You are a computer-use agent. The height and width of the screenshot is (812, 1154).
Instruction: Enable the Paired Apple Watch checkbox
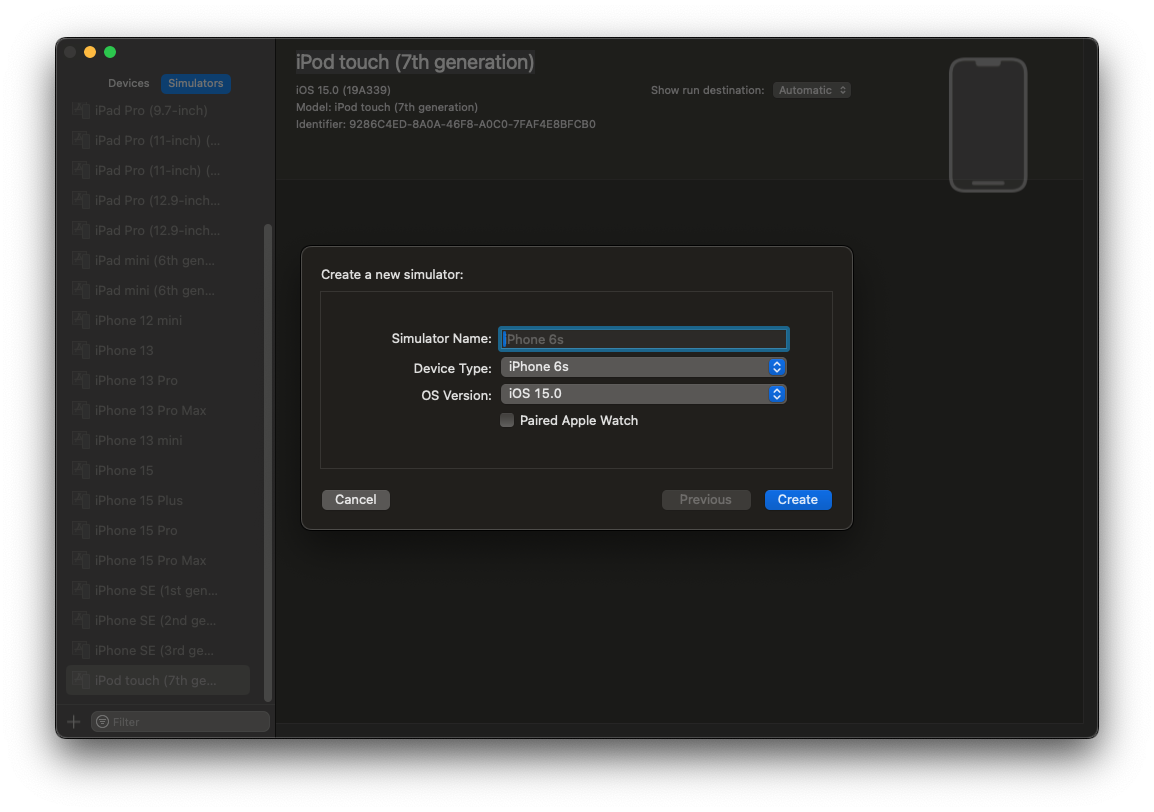[506, 420]
